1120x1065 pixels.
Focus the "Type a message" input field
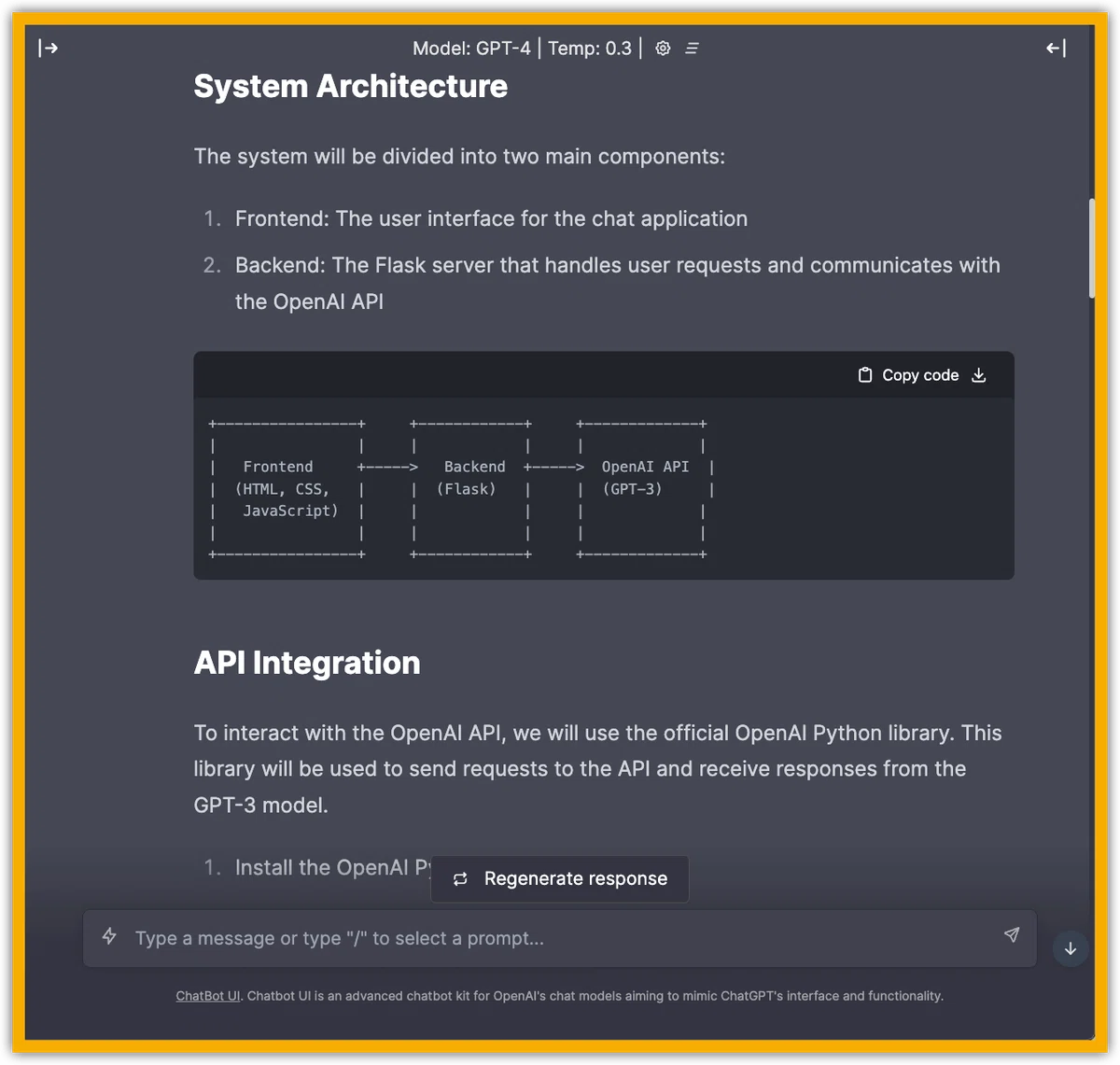[560, 938]
